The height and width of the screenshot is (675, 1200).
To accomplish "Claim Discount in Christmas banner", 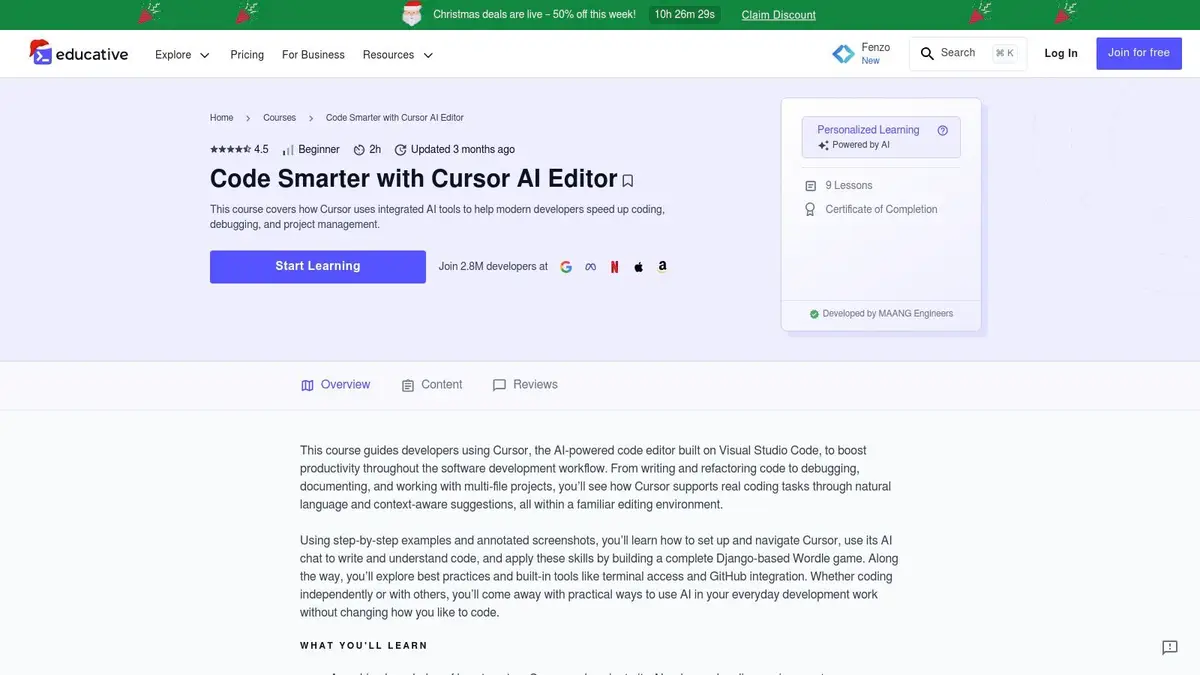I will (x=778, y=15).
